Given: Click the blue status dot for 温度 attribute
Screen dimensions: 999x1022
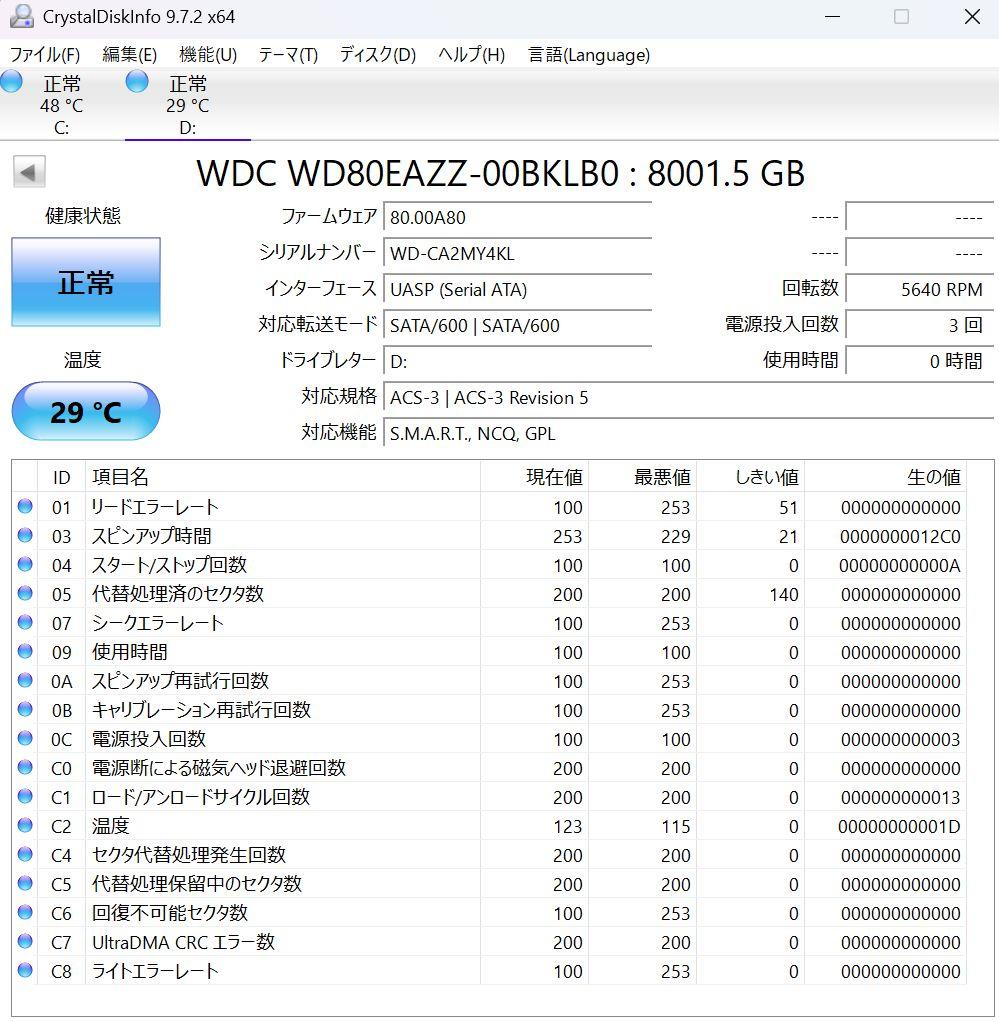Looking at the screenshot, I should pyautogui.click(x=24, y=826).
